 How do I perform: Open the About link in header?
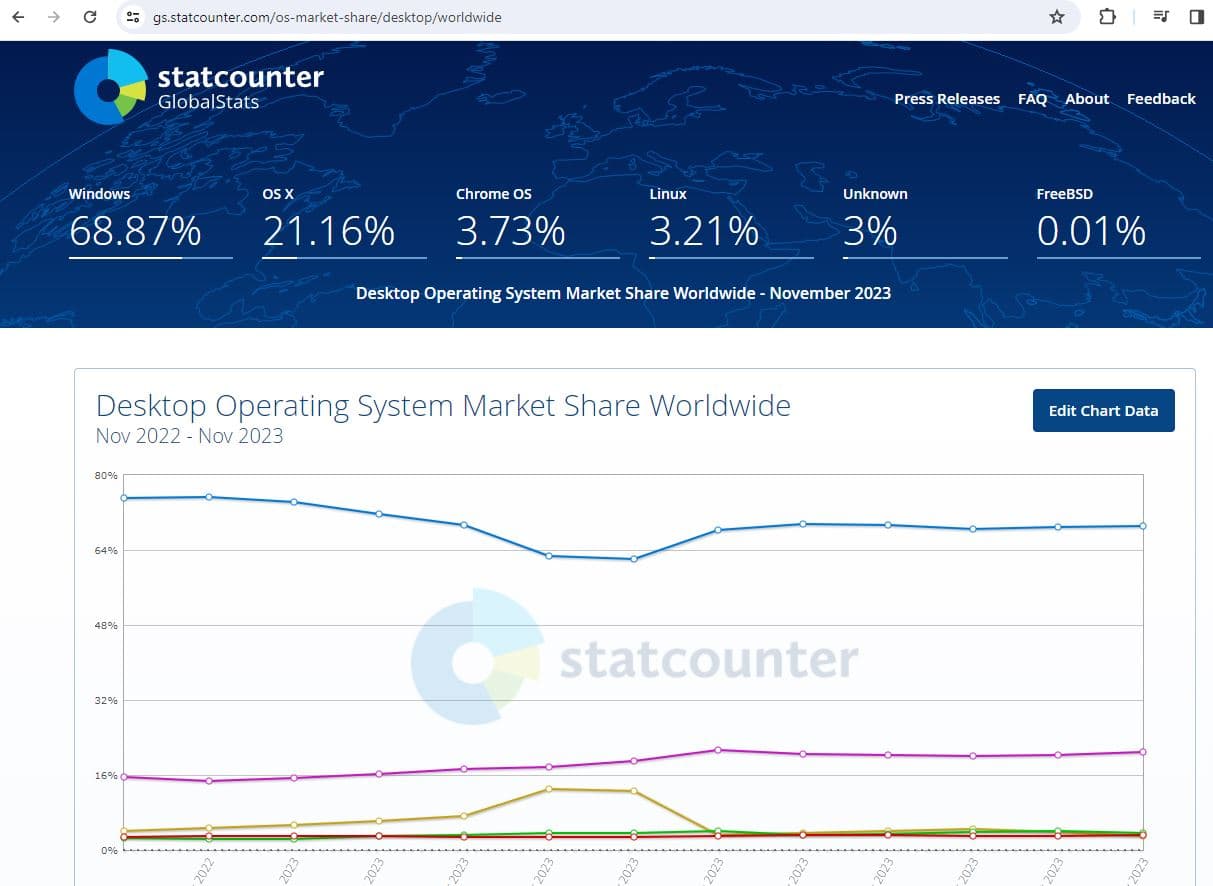(x=1087, y=99)
